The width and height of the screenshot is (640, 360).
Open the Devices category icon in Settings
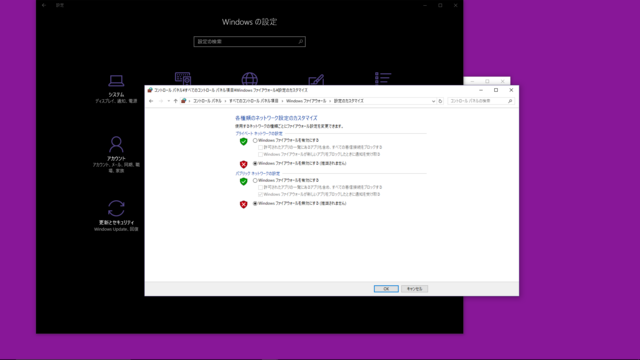pos(183,78)
